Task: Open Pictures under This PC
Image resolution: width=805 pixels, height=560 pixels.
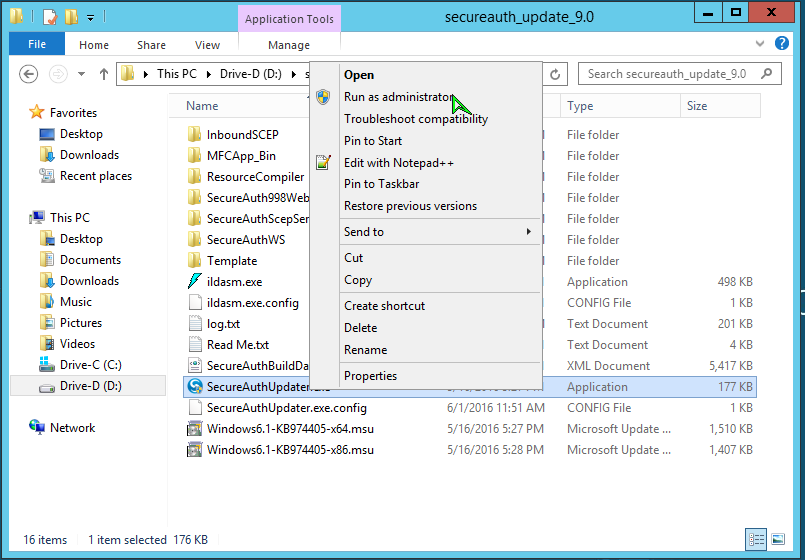Action: click(81, 323)
